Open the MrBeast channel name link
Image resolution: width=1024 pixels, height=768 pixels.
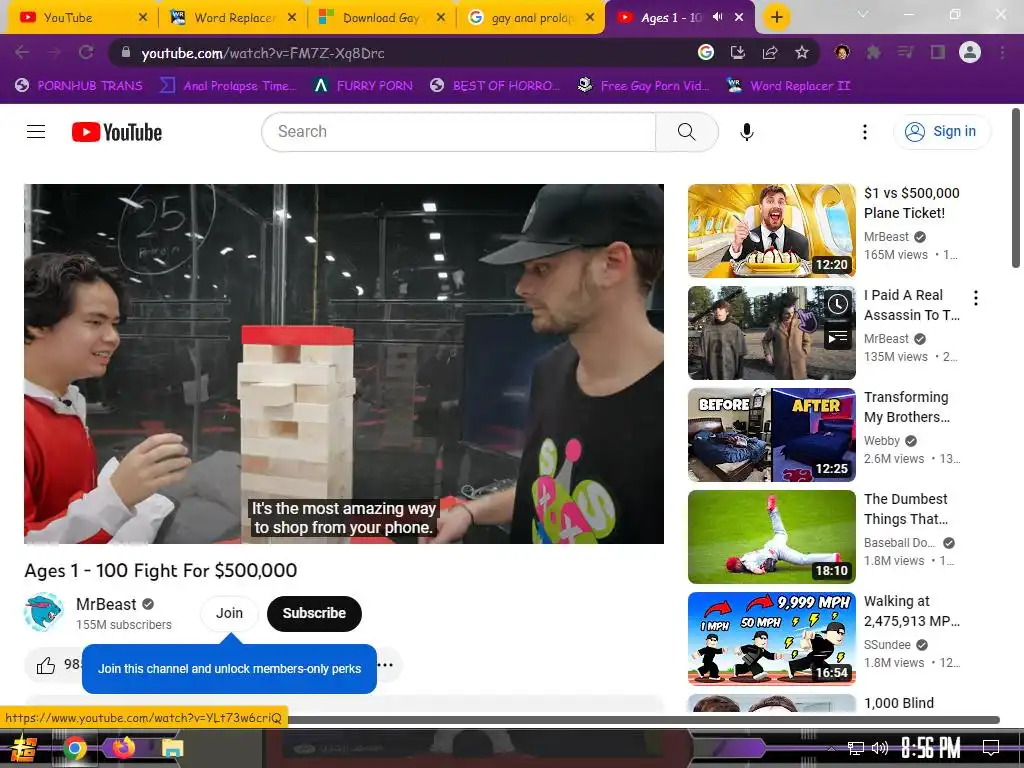tap(106, 604)
